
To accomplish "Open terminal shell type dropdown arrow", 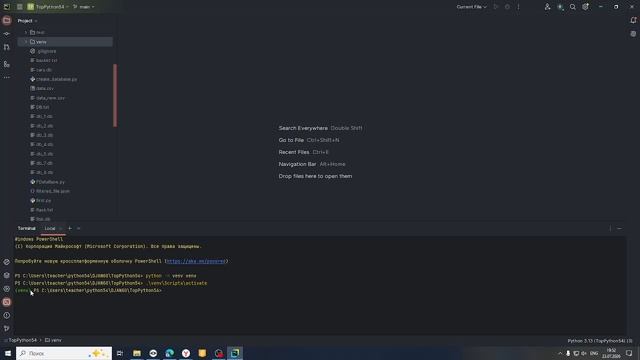I will (x=78, y=228).
